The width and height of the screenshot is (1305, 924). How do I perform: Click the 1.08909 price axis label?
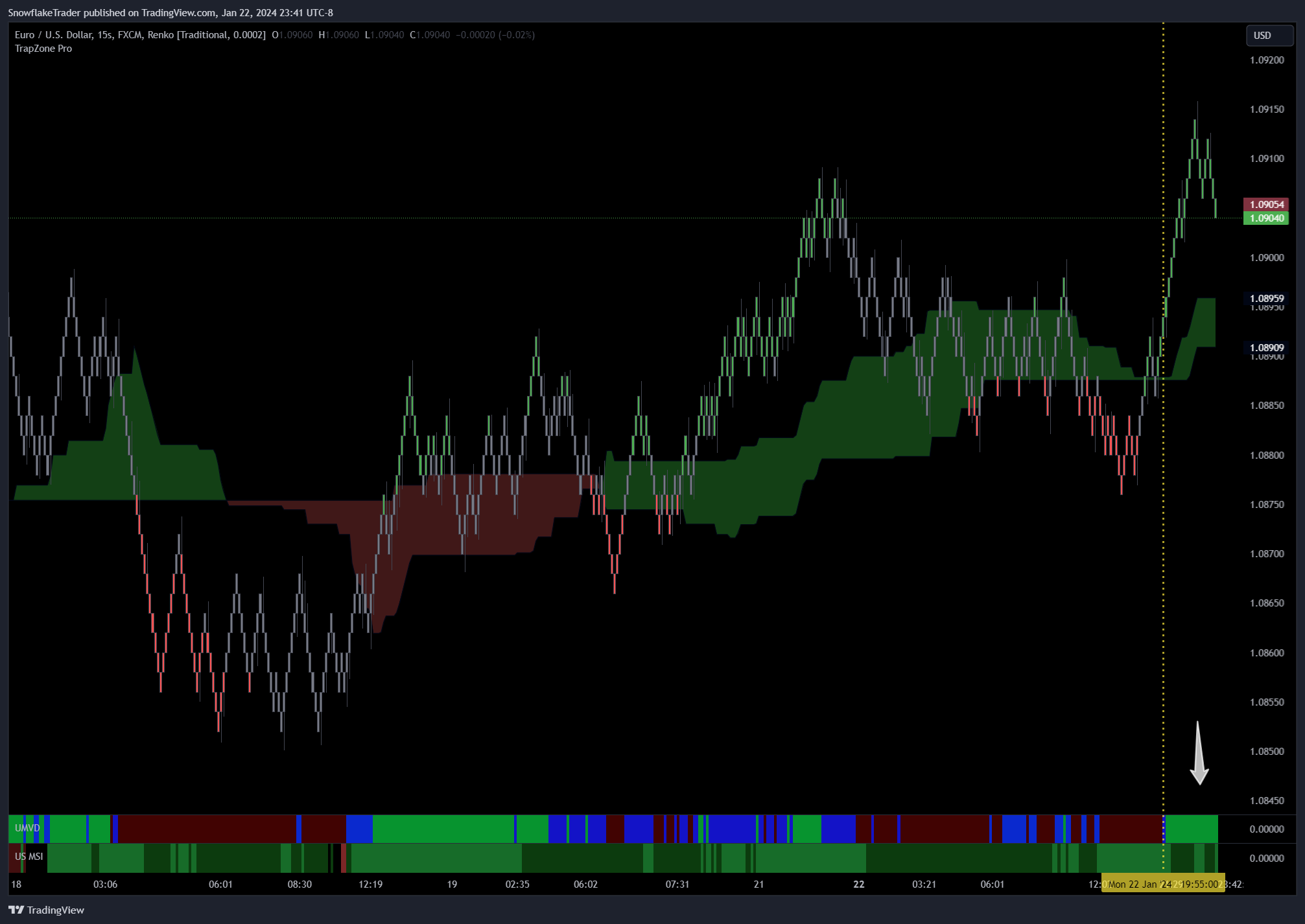tap(1266, 348)
